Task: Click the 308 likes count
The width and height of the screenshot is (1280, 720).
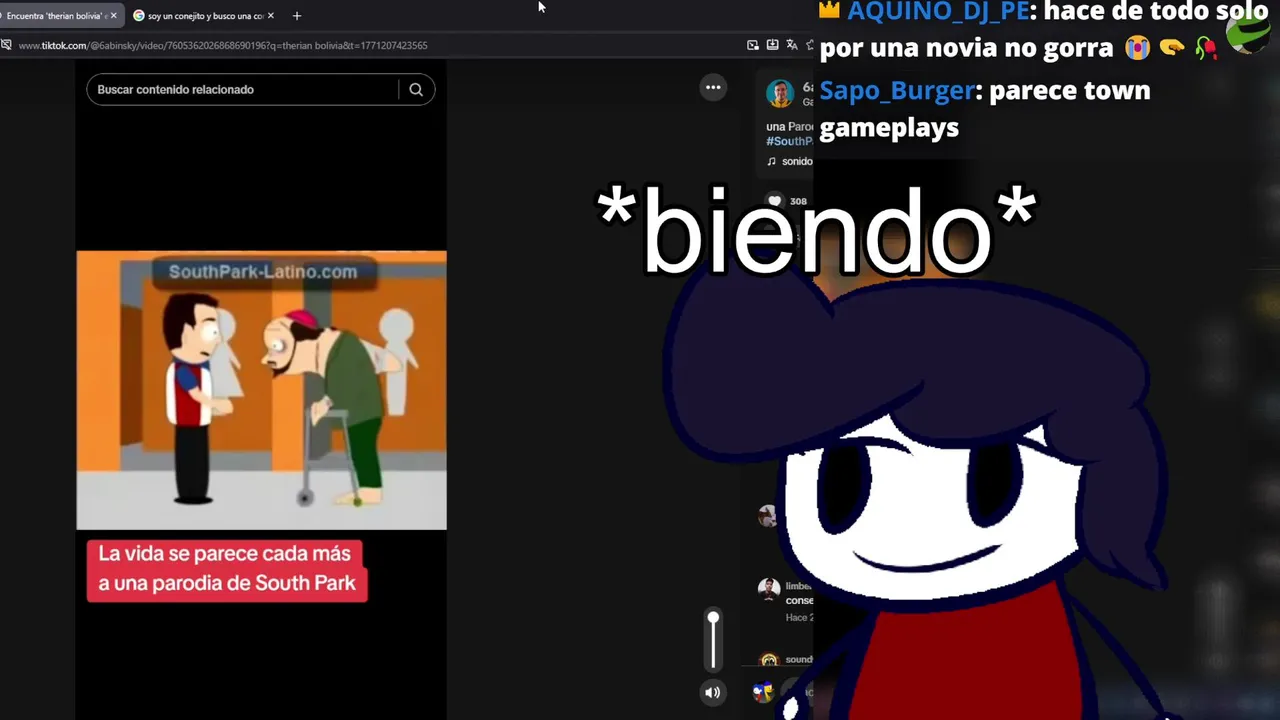Action: point(798,201)
